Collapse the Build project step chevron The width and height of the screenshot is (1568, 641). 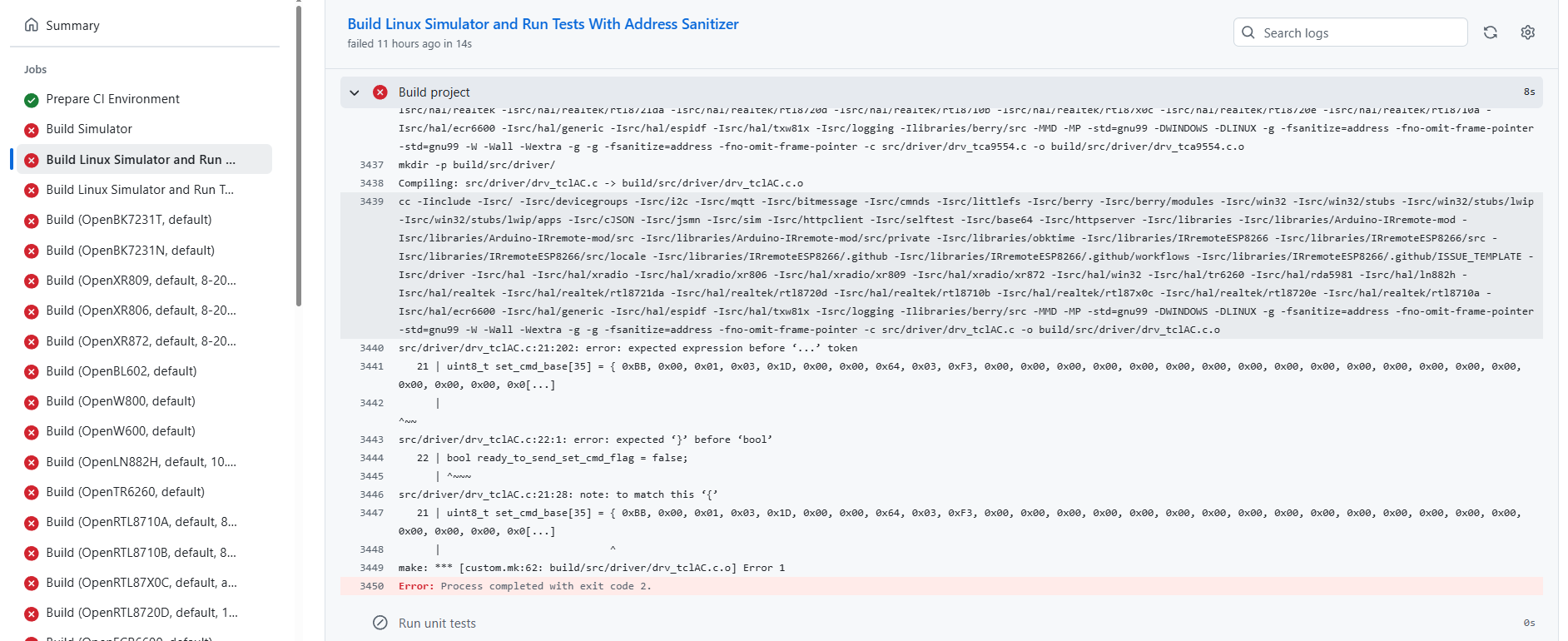355,92
